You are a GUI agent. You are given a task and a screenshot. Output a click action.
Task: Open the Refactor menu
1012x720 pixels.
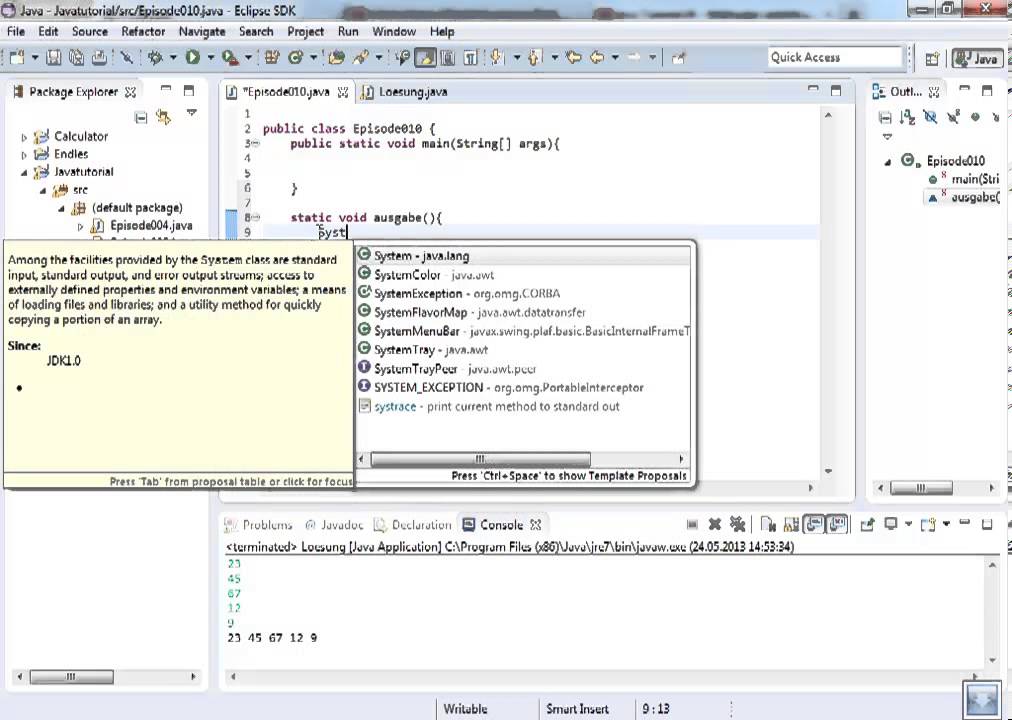143,32
